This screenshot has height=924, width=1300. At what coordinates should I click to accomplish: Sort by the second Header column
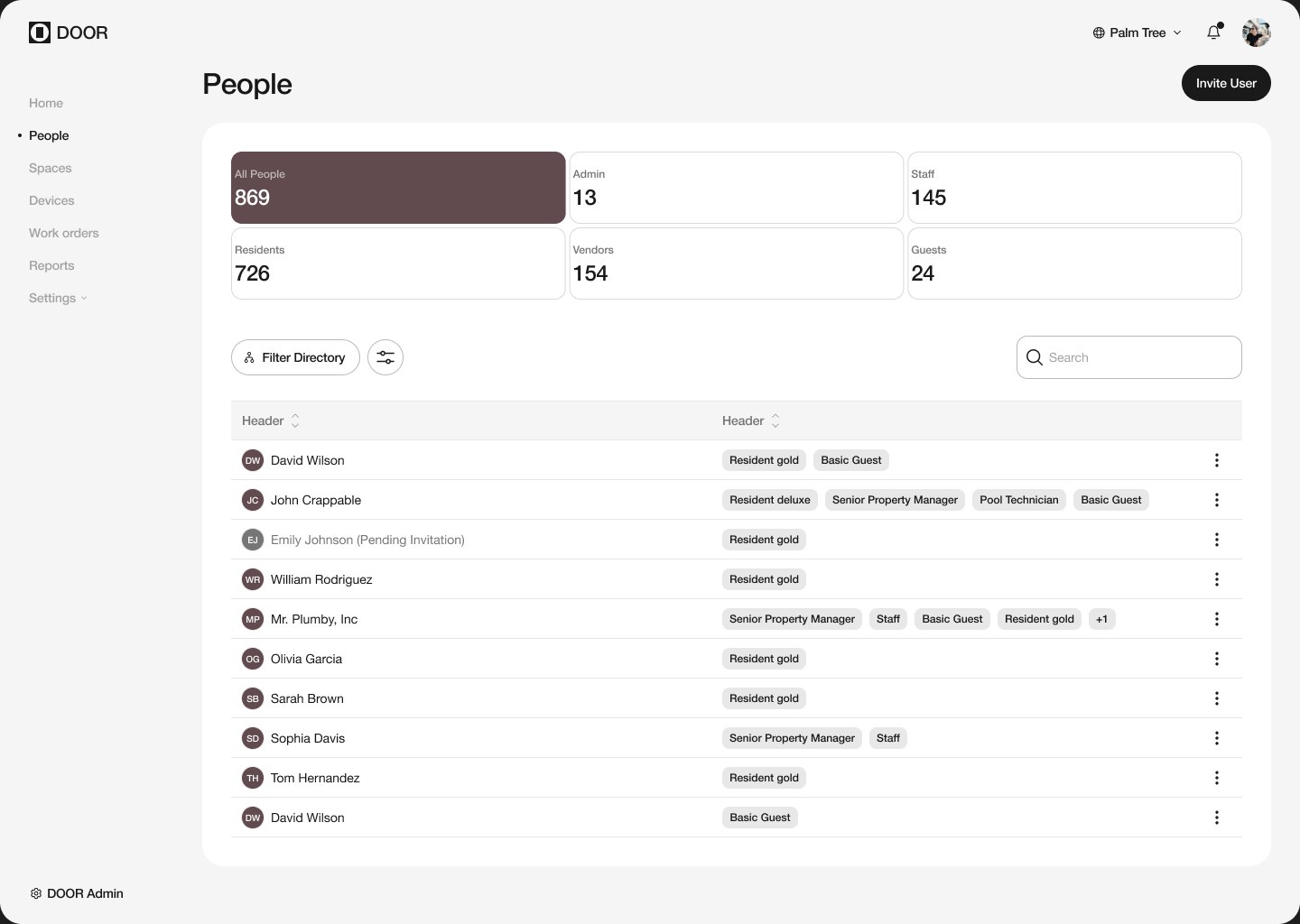pos(751,420)
